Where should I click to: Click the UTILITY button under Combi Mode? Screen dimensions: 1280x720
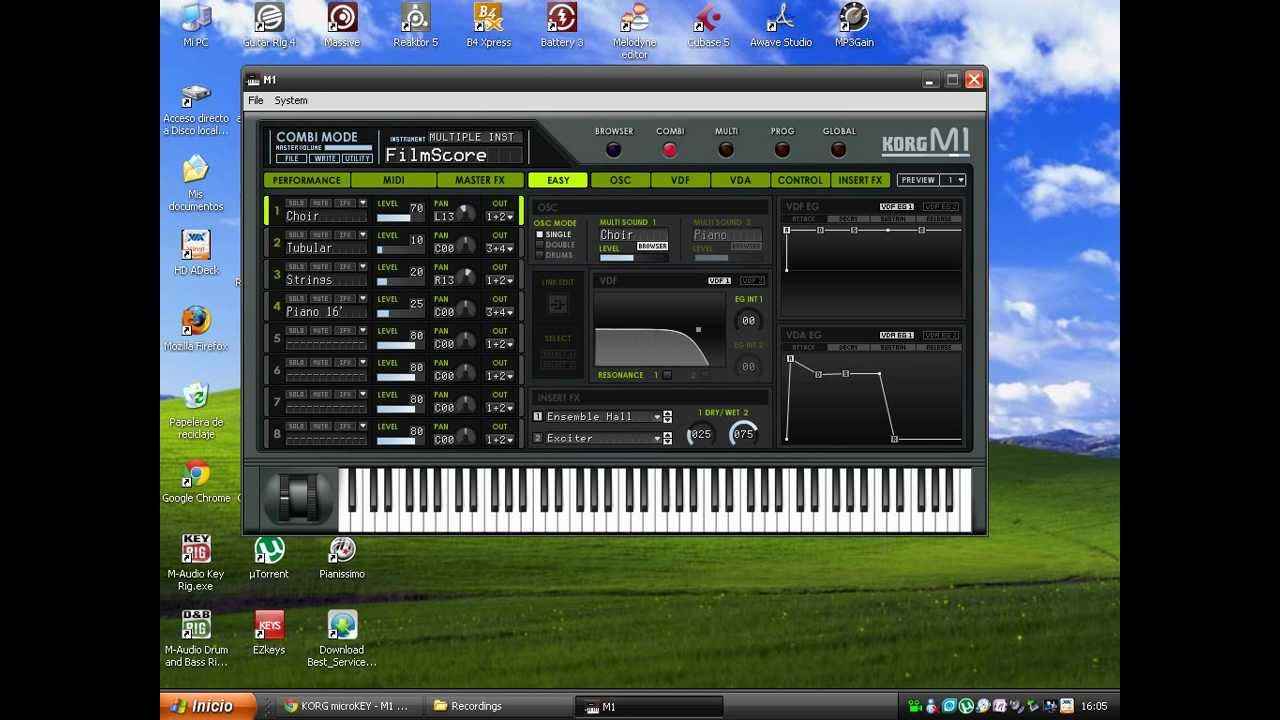click(x=357, y=158)
